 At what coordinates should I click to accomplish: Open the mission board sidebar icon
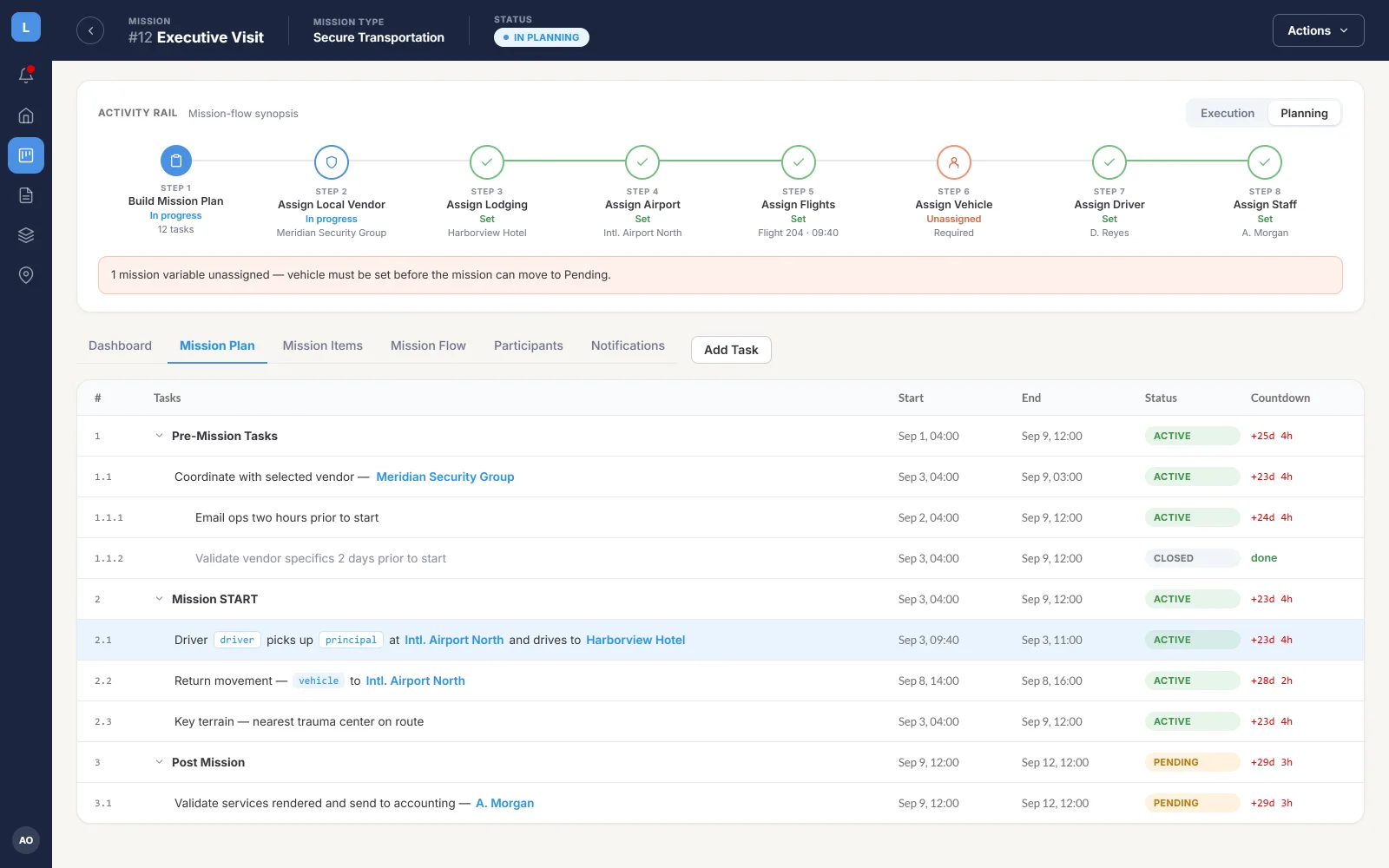pos(26,155)
